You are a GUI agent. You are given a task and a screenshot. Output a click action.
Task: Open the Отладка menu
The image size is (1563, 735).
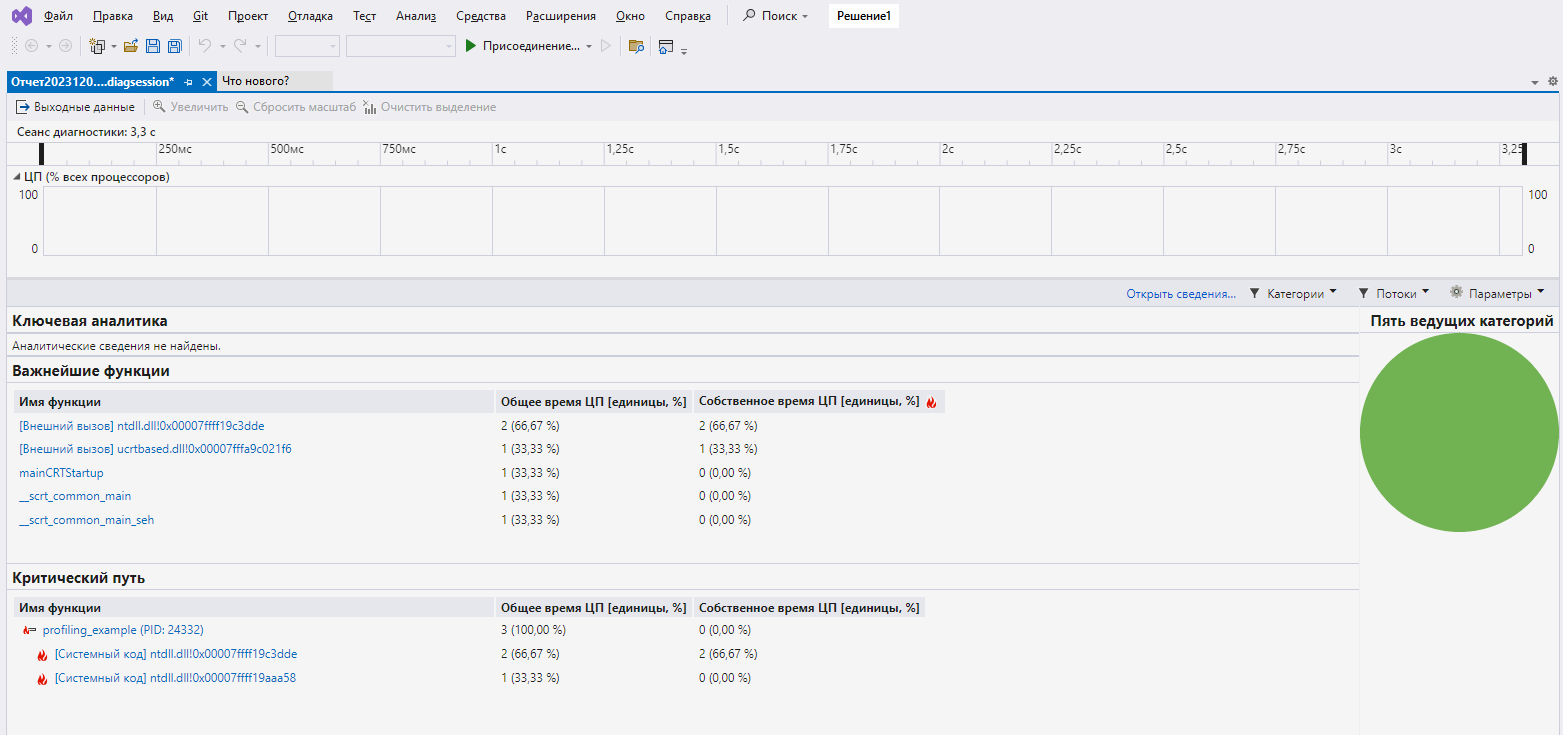311,16
